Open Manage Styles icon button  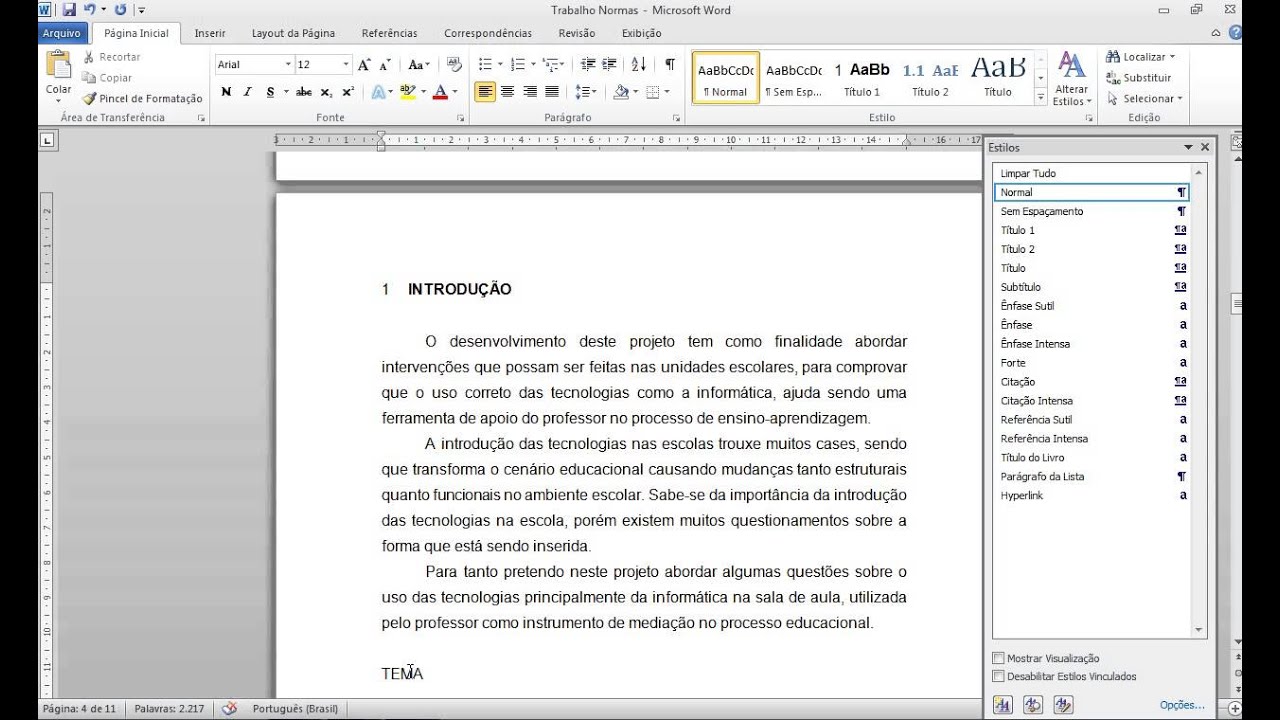[x=1063, y=705]
